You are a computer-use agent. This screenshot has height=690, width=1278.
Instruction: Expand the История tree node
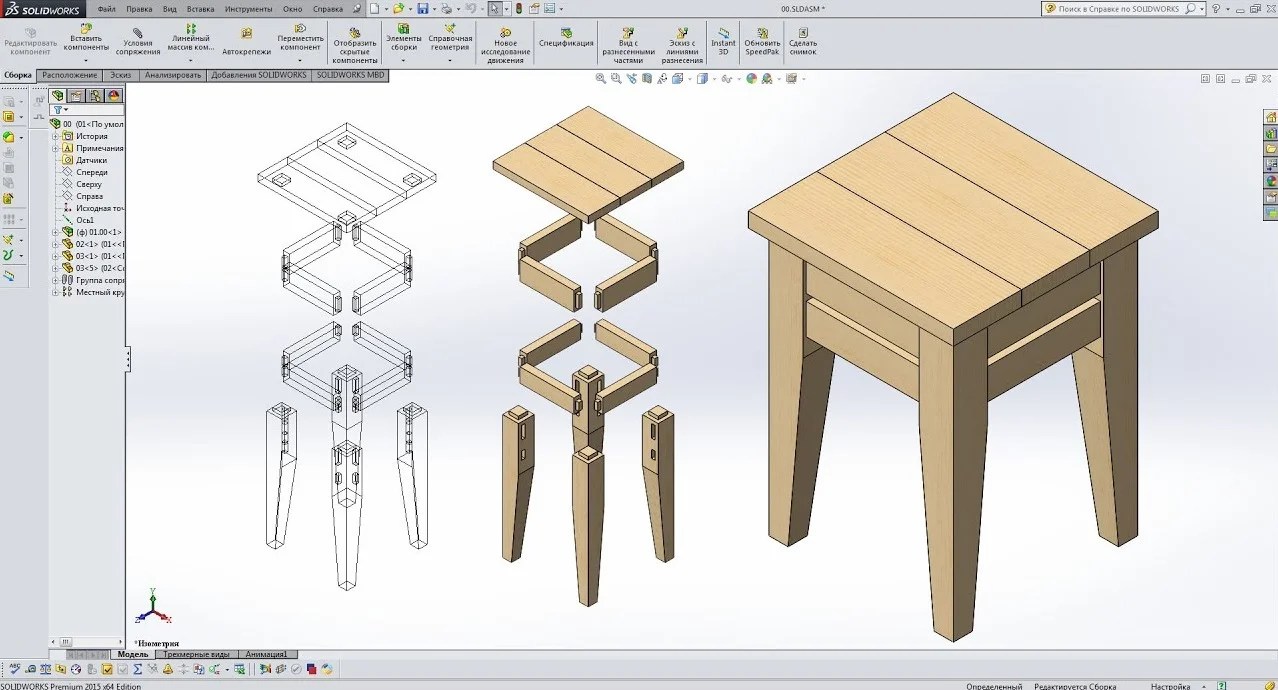coord(54,136)
